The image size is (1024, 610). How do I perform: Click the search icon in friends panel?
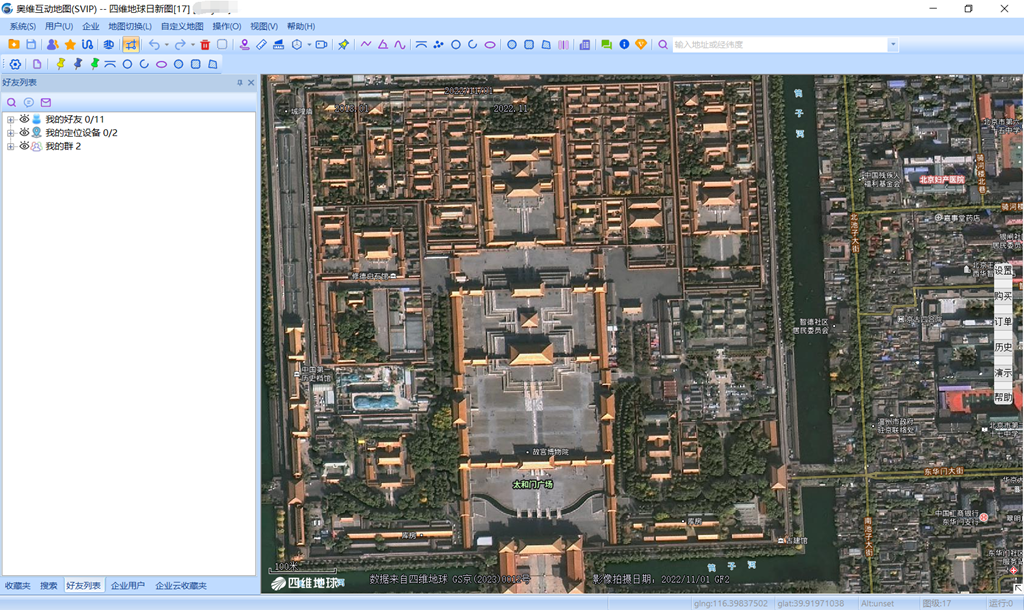(12, 103)
